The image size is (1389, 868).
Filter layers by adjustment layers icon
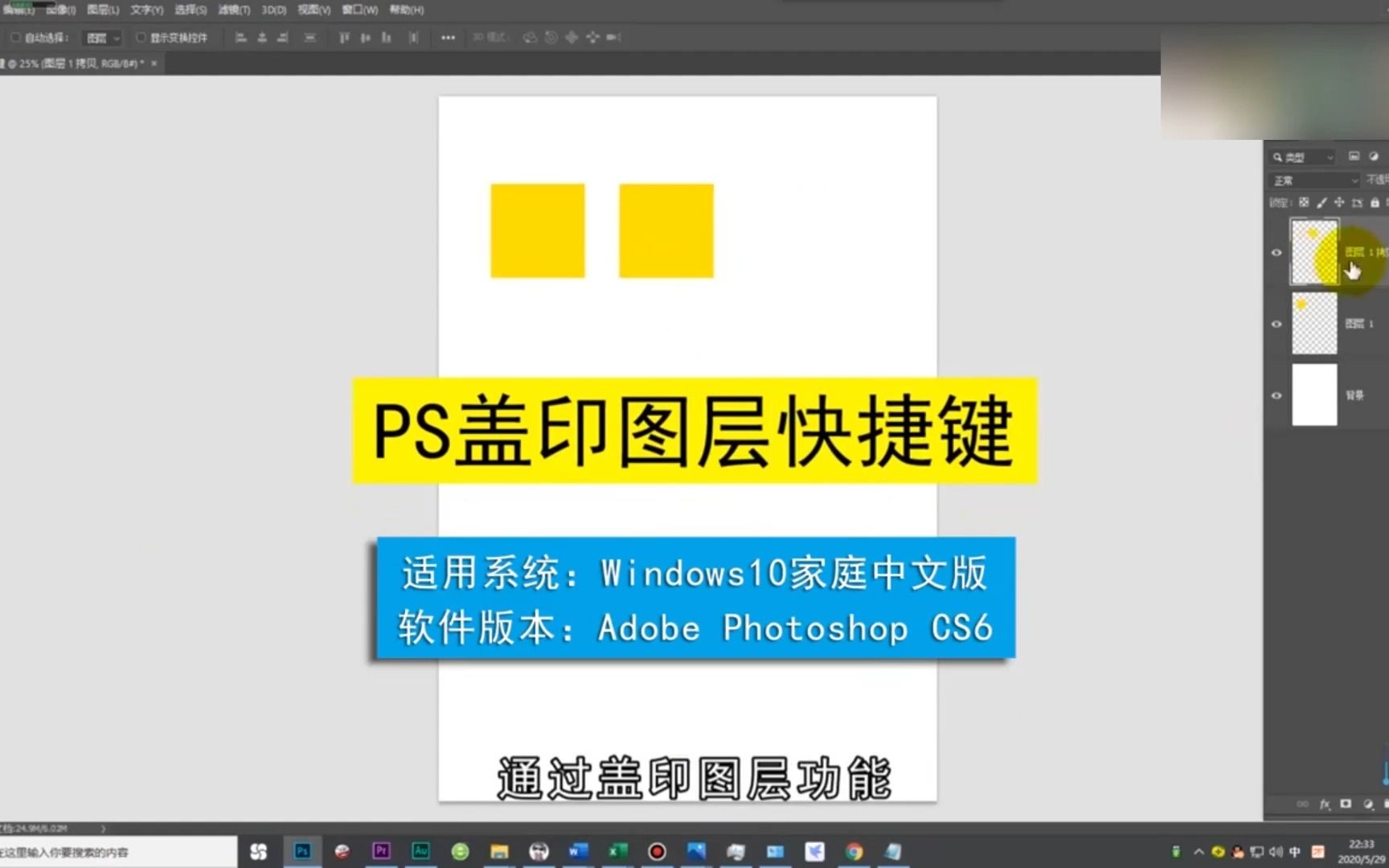[1374, 157]
